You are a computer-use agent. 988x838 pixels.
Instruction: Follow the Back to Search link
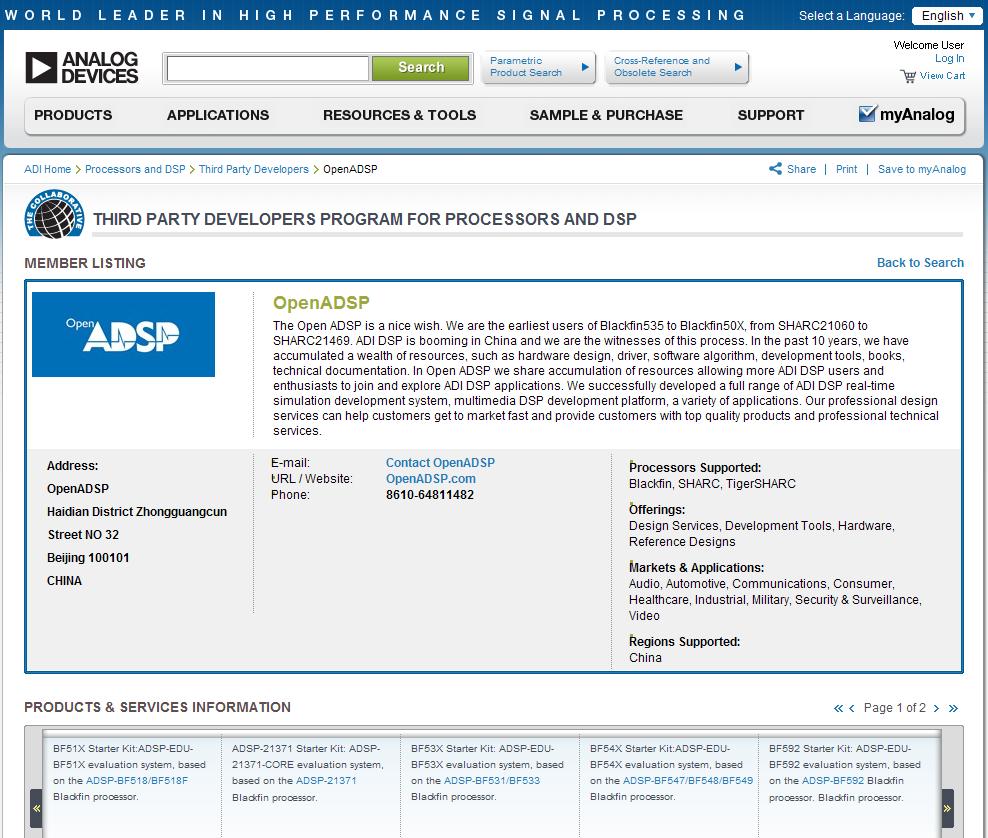tap(920, 263)
